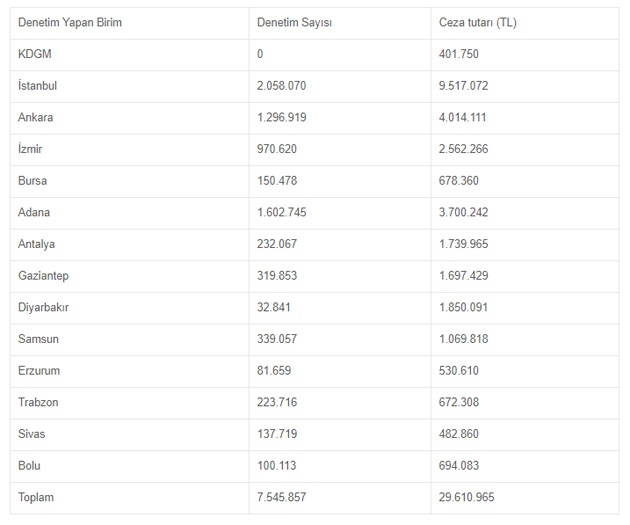Select the Trabzon penalty amount 672.308
The width and height of the screenshot is (630, 525).
coord(460,402)
